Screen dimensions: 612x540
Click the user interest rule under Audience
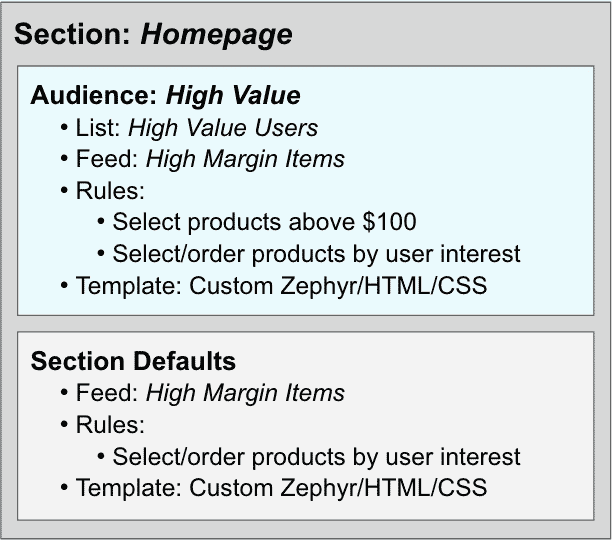pos(316,253)
